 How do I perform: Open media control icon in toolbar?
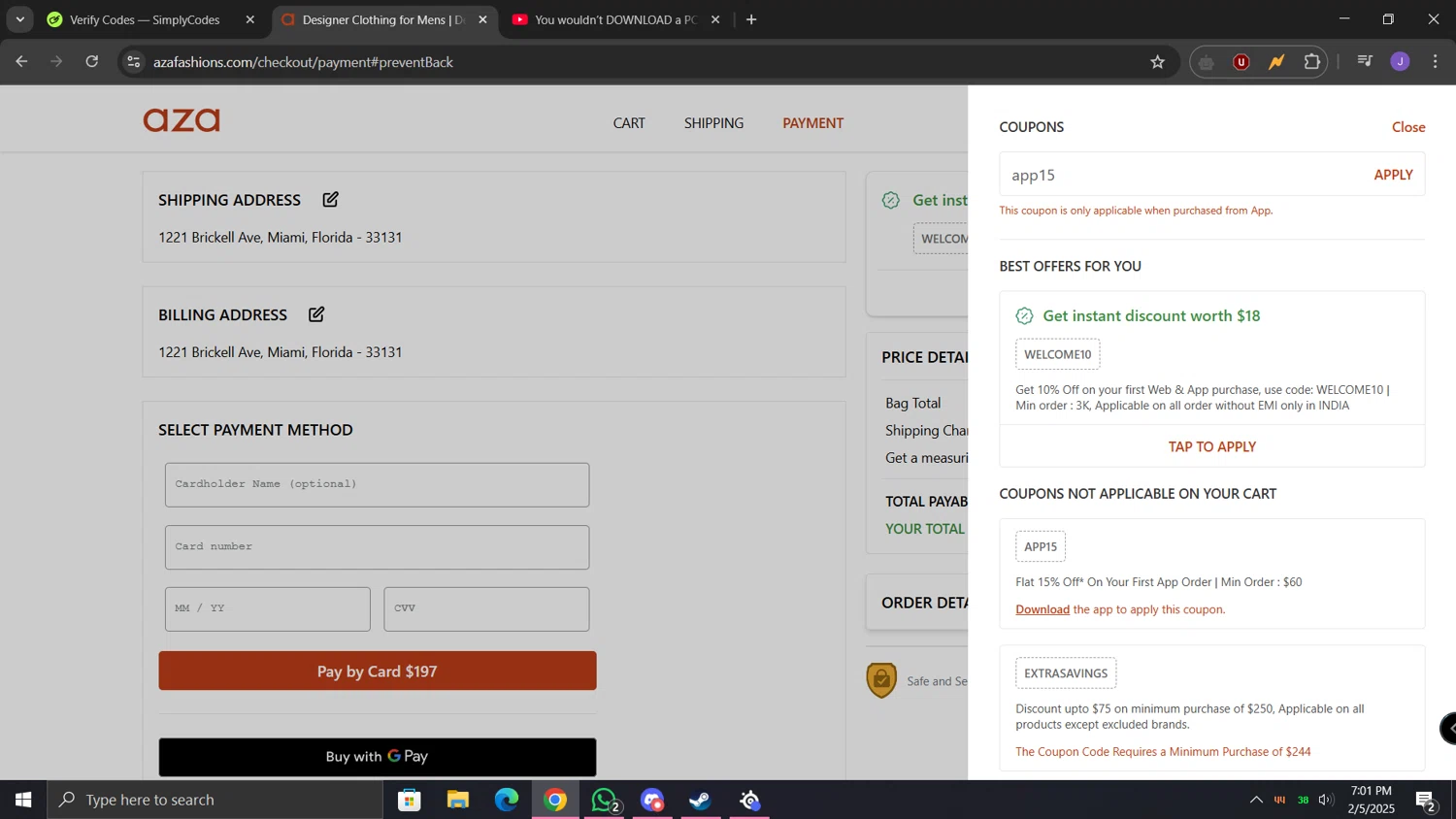[x=1365, y=62]
